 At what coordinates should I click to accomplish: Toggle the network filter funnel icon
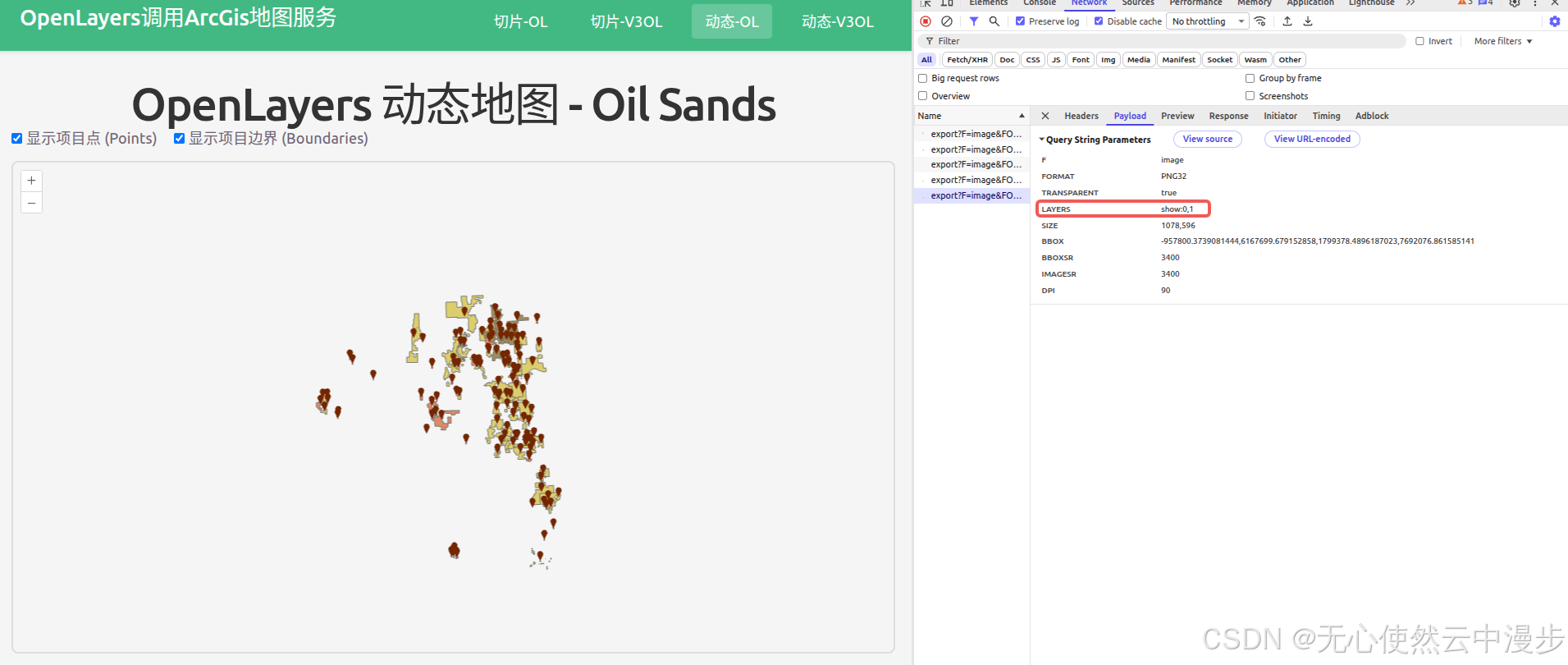click(974, 21)
